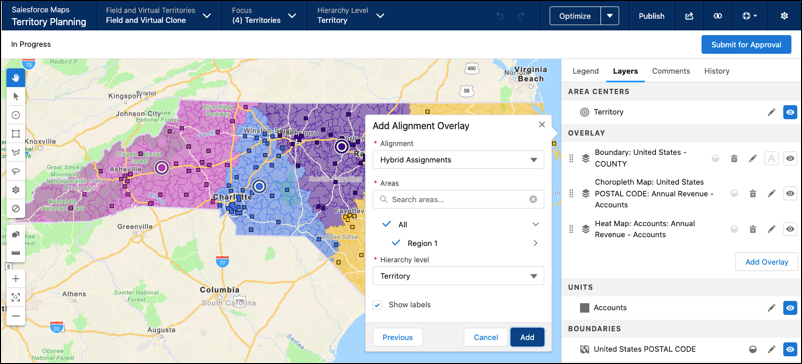Open the header settings gear
This screenshot has width=802, height=364.
tap(784, 16)
